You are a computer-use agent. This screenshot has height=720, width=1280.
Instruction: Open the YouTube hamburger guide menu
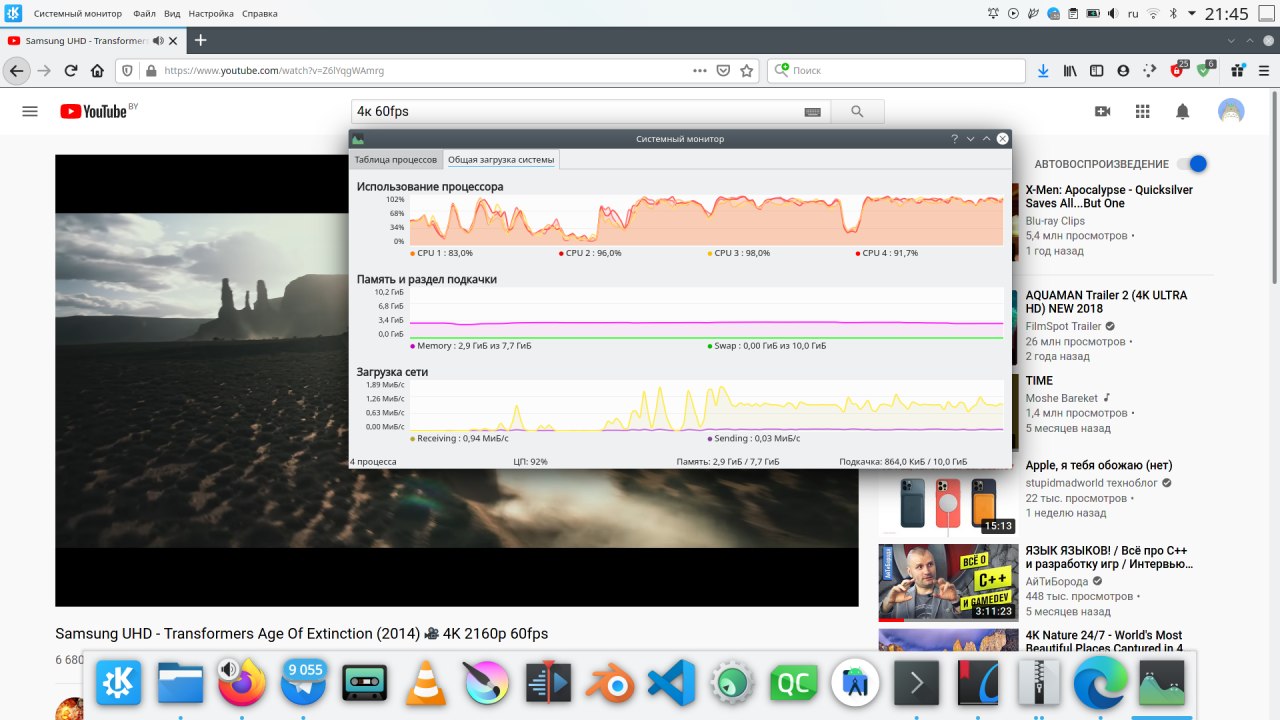tap(30, 111)
